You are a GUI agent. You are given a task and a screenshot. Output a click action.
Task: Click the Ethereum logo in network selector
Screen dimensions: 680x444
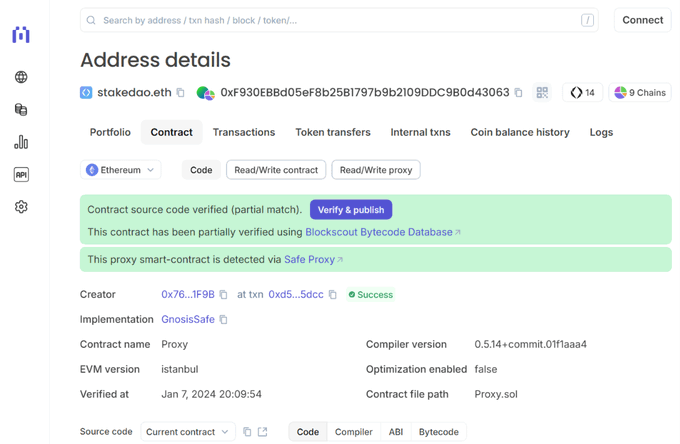click(92, 170)
